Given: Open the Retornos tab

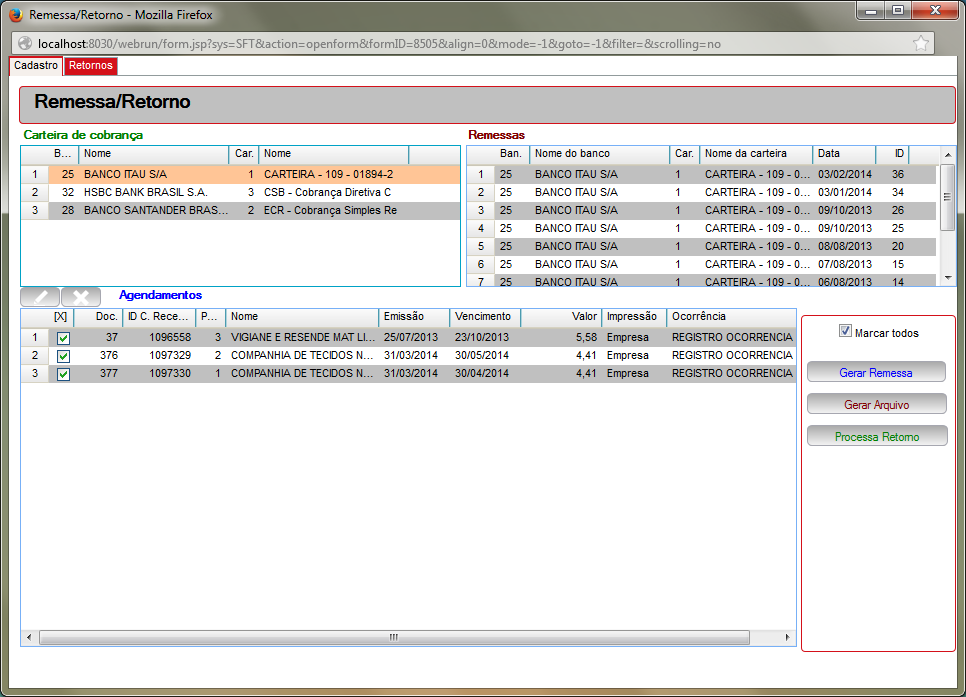Looking at the screenshot, I should pyautogui.click(x=91, y=65).
